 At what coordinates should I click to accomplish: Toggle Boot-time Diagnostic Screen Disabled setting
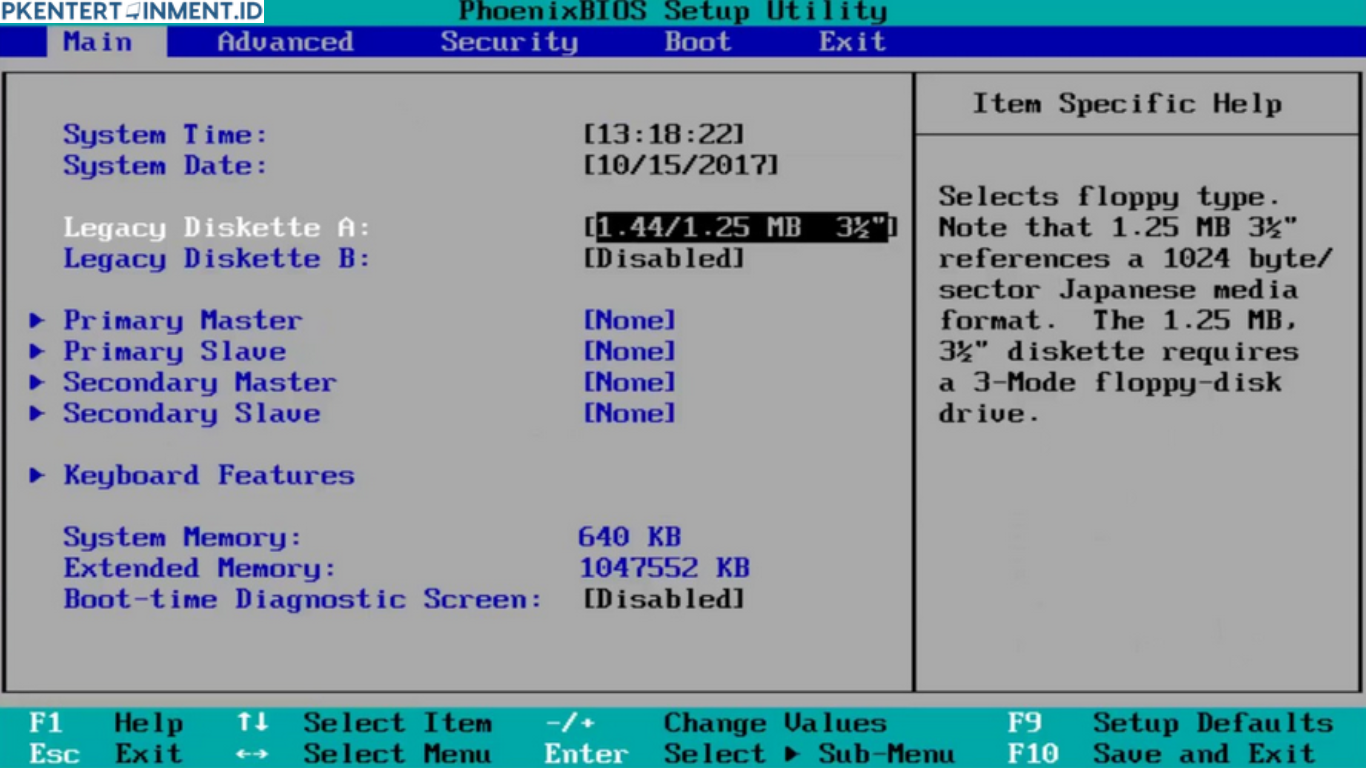coord(664,600)
